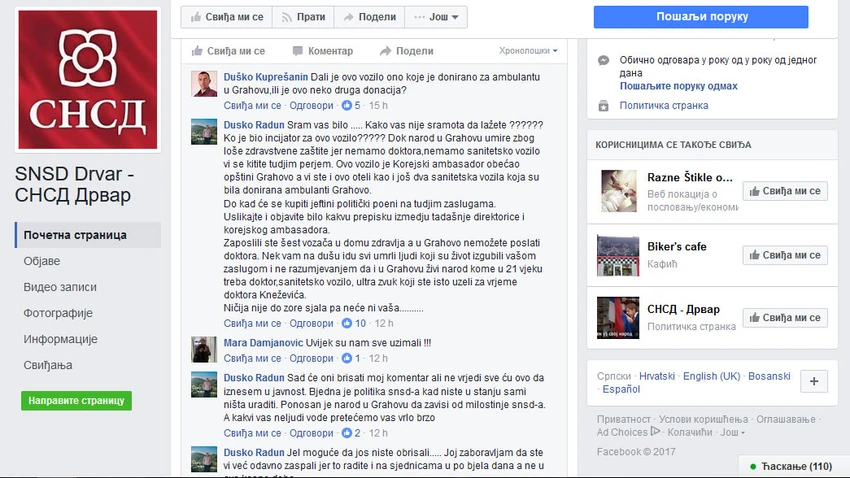Select Видео записи in the sidebar
850x478 pixels.
60,287
